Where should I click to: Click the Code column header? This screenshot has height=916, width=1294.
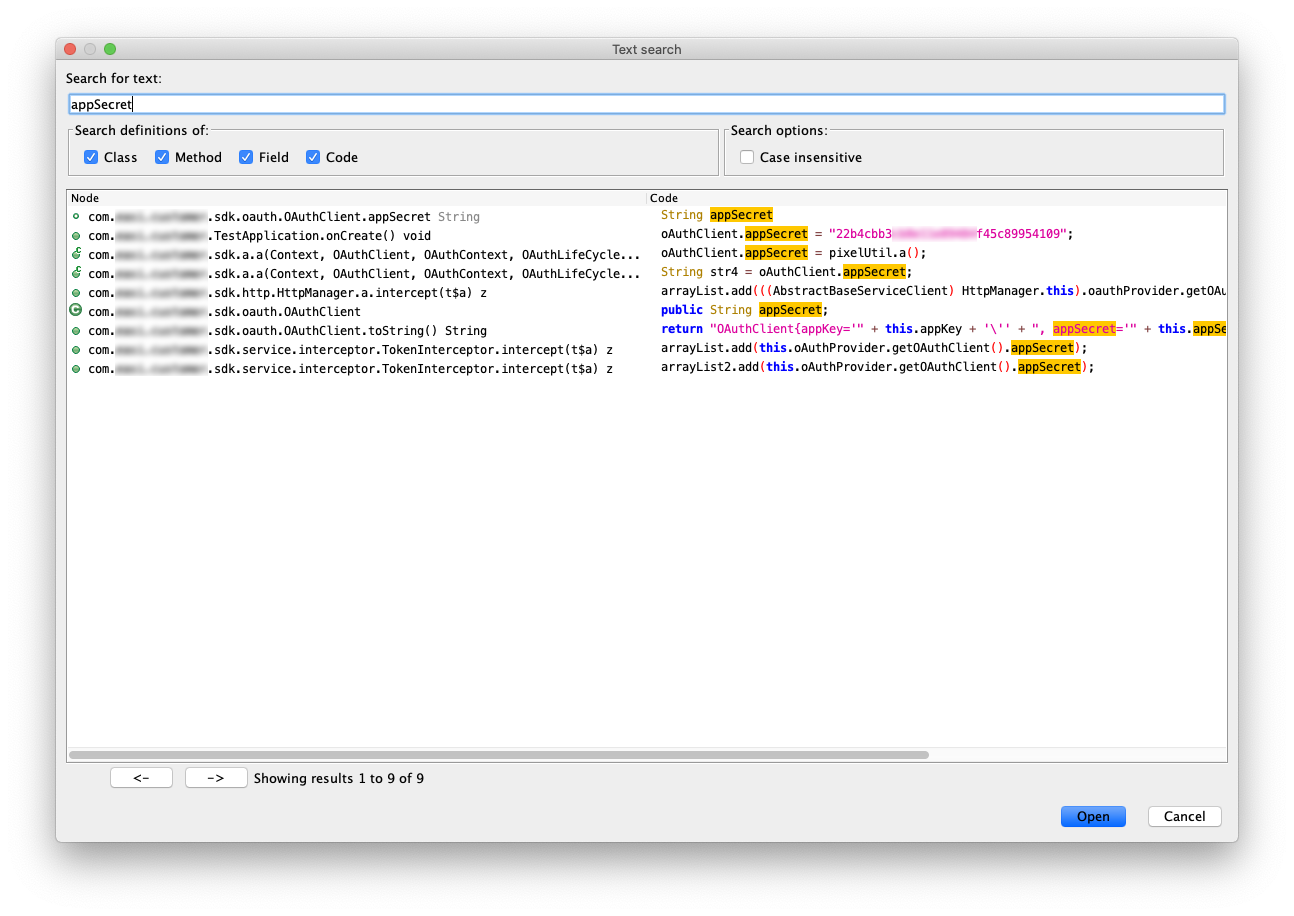click(x=937, y=198)
